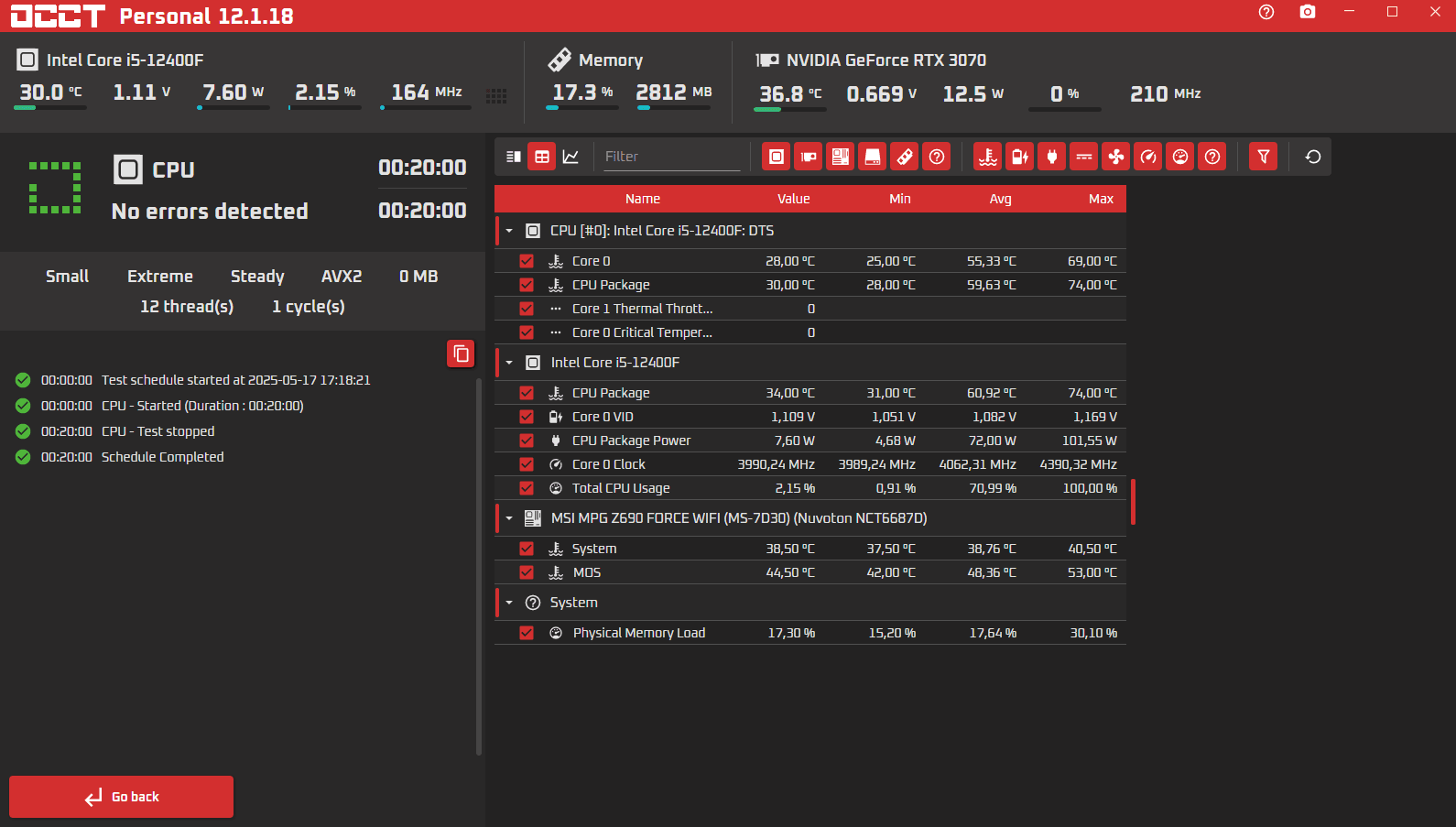Click log entry 'CPU - Test stopped'

(158, 431)
